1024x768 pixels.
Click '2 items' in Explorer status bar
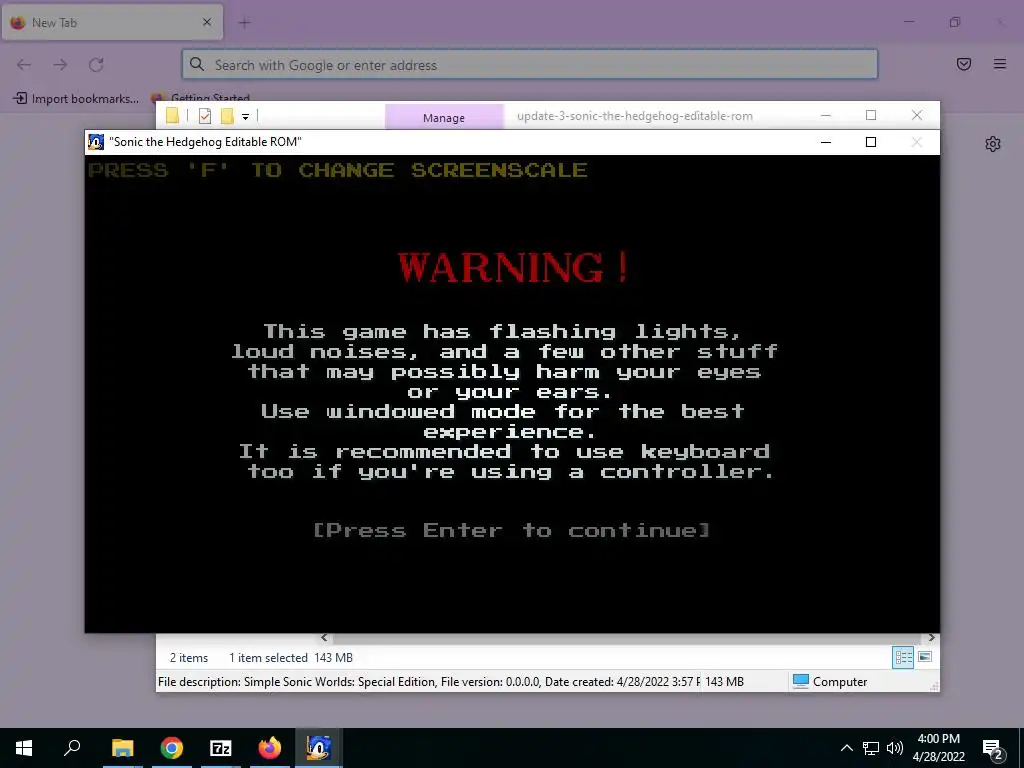[x=189, y=658]
